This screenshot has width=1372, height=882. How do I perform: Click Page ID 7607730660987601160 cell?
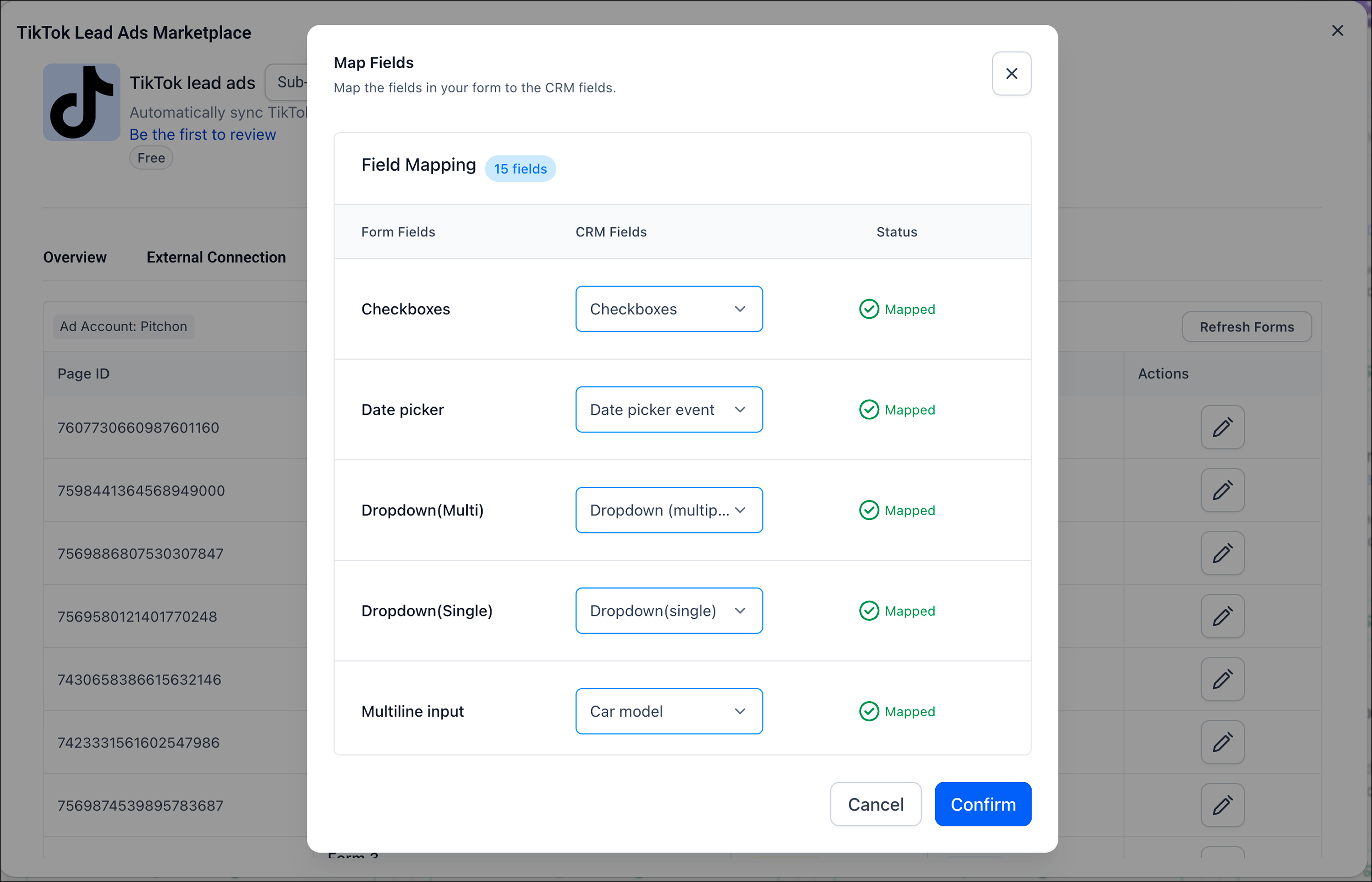coord(139,428)
